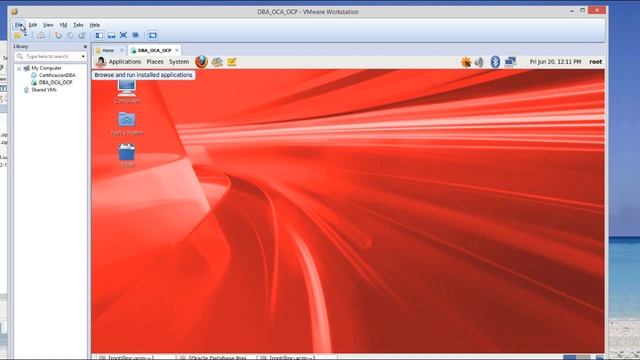Click the revert to snapshot toolbar icon

tap(70, 36)
